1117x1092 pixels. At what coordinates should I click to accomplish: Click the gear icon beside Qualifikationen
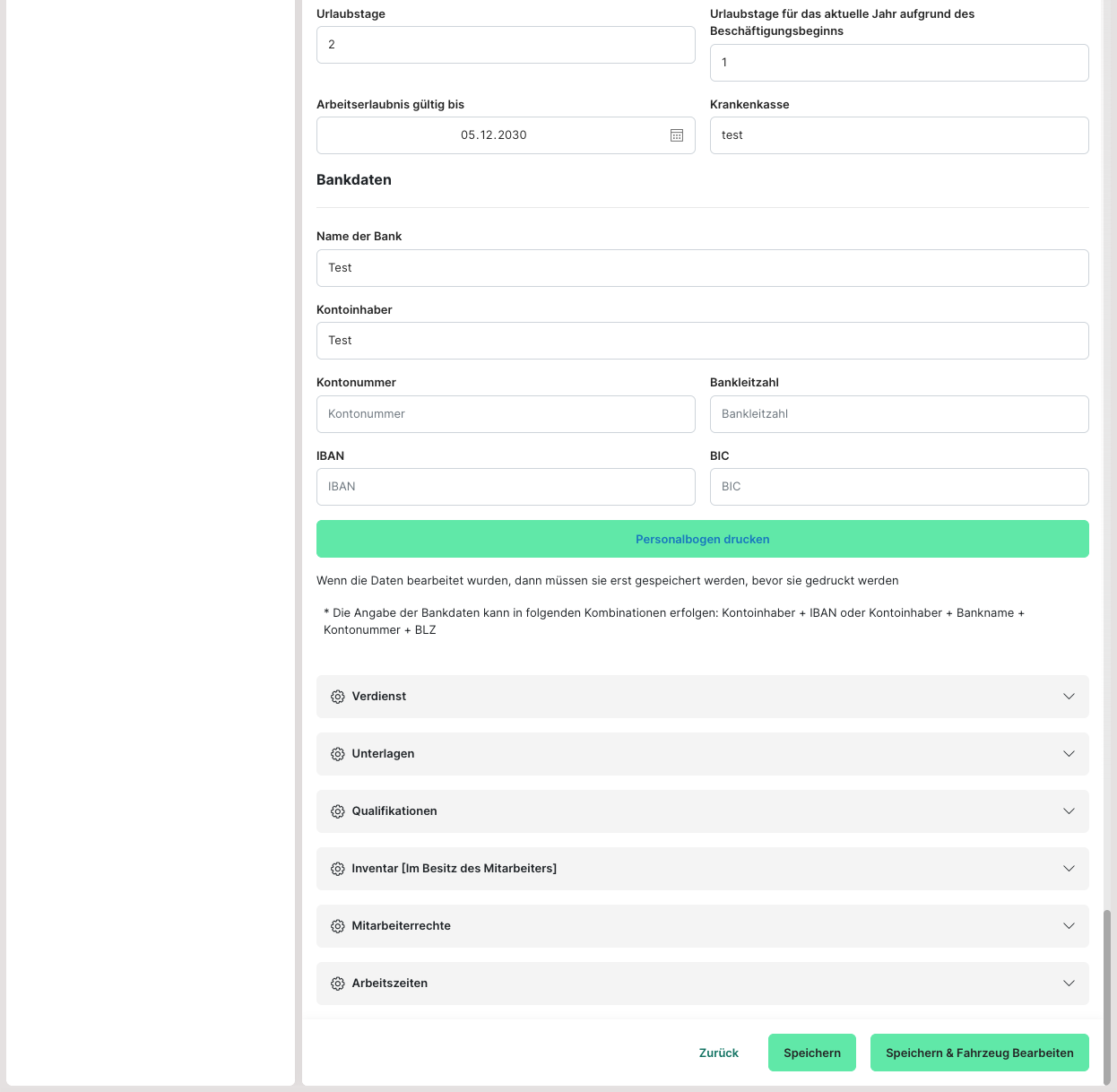pos(338,811)
